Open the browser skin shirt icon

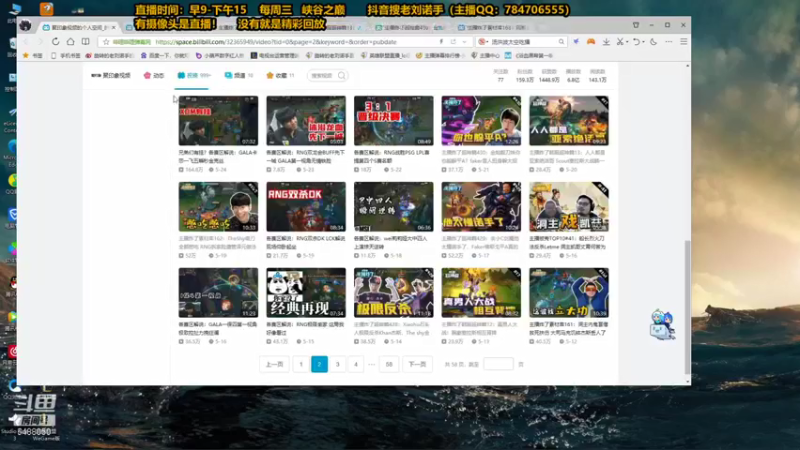pyautogui.click(x=636, y=25)
